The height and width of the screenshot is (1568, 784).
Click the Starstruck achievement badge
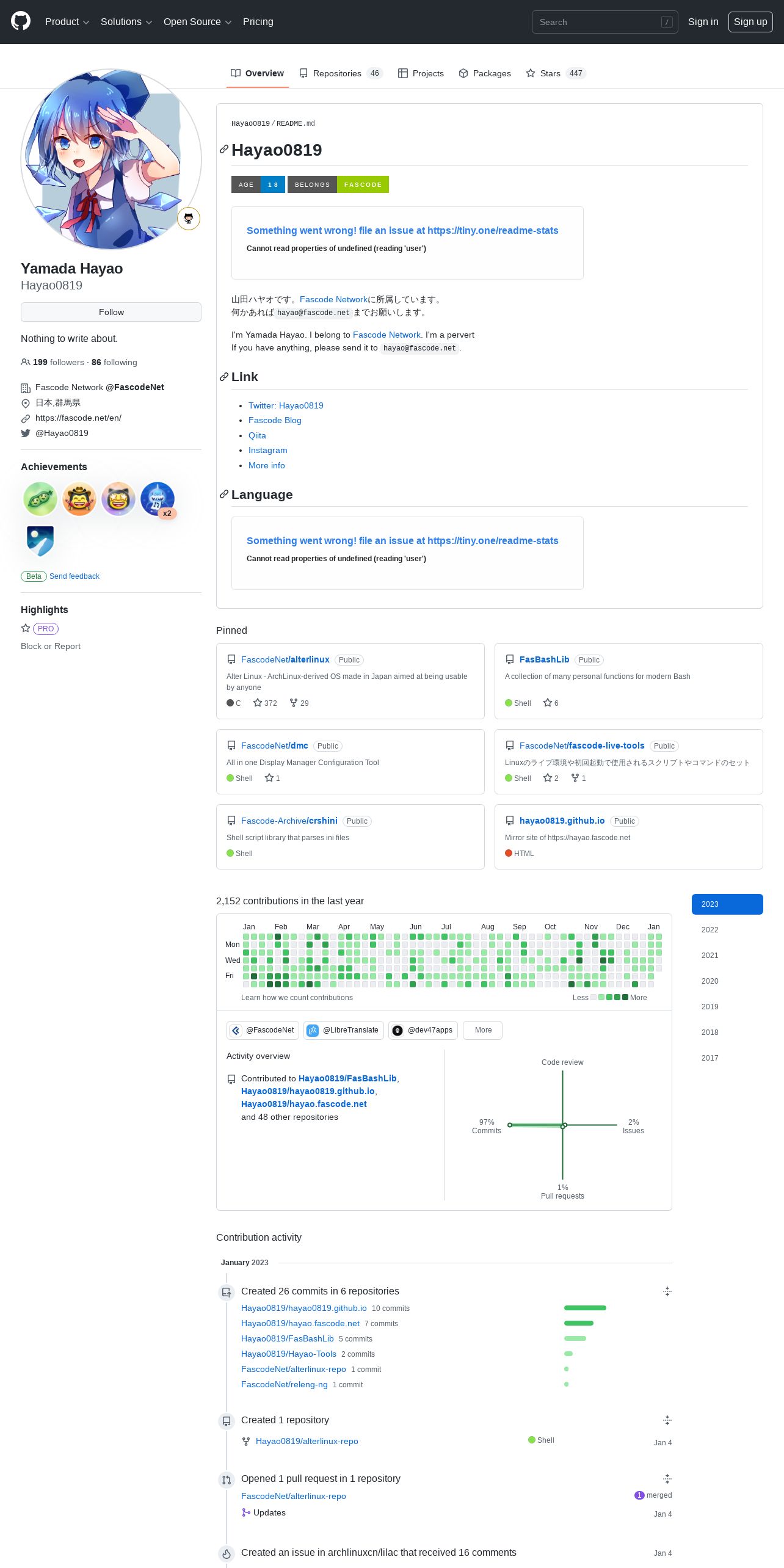pyautogui.click(x=118, y=499)
